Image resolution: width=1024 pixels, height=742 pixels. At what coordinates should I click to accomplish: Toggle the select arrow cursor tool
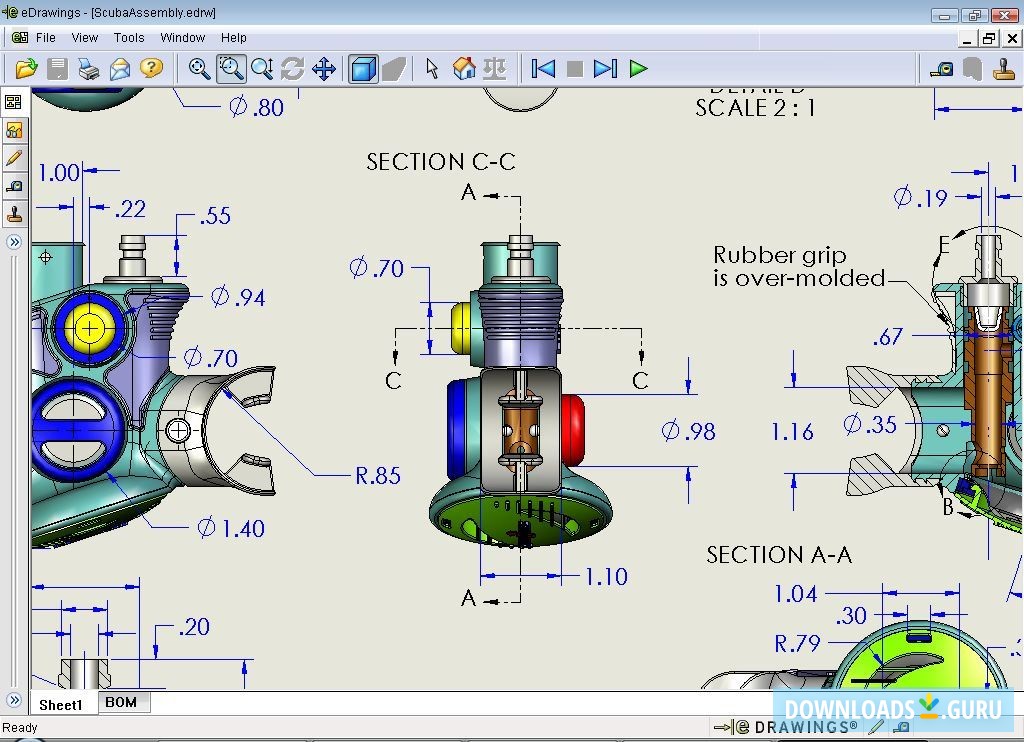[x=429, y=69]
